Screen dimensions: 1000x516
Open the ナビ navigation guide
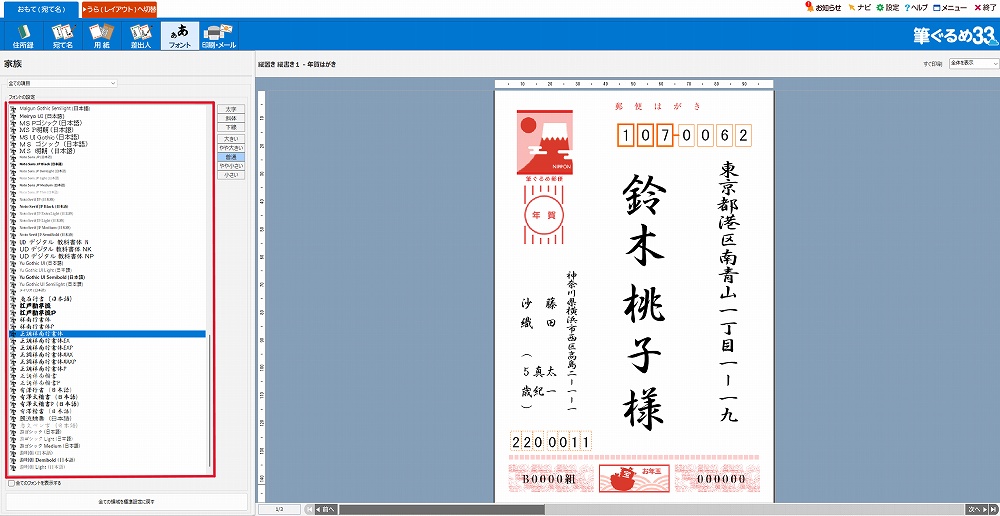click(859, 8)
